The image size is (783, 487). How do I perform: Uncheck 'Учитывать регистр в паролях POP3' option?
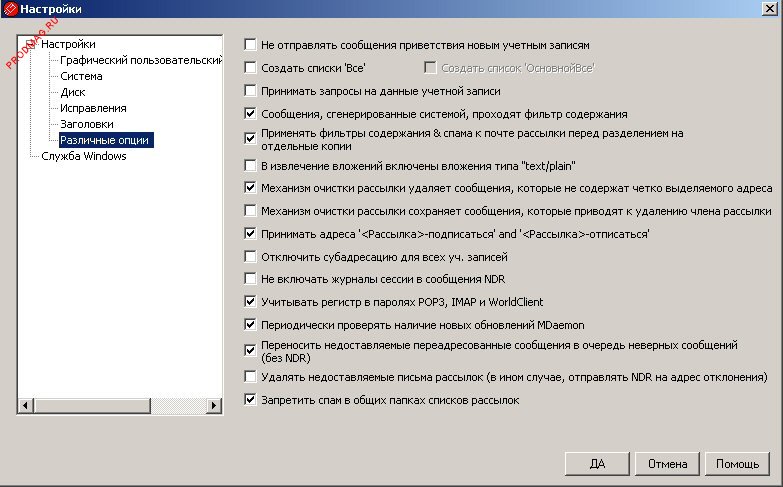251,301
